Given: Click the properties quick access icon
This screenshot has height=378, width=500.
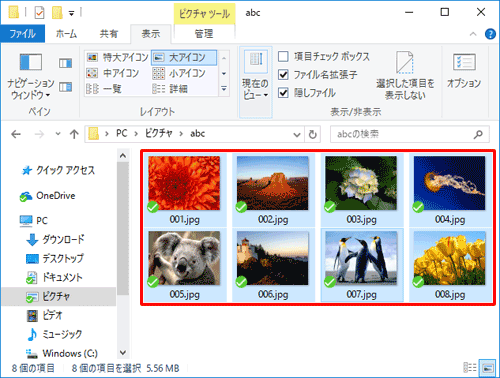Looking at the screenshot, I should point(39,13).
